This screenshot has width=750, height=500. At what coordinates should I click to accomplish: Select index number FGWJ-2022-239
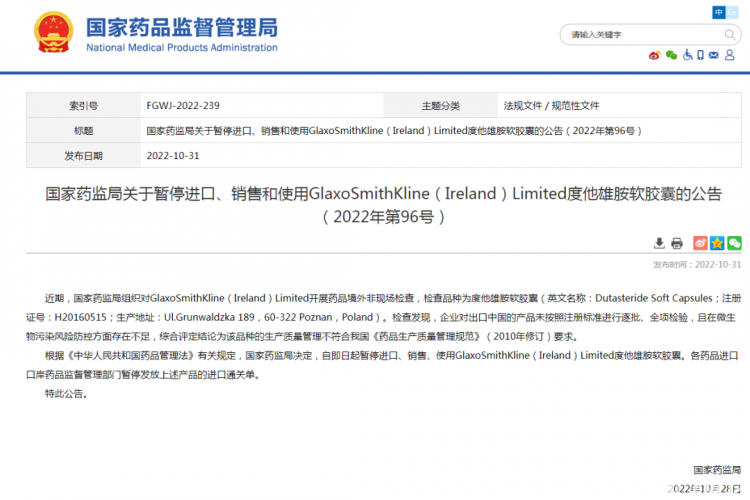click(x=183, y=105)
